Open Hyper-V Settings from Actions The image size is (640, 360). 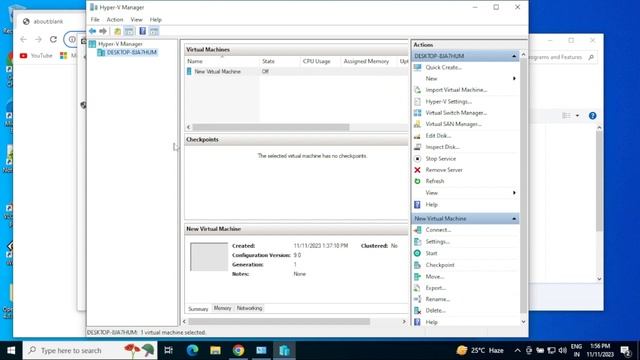click(448, 101)
